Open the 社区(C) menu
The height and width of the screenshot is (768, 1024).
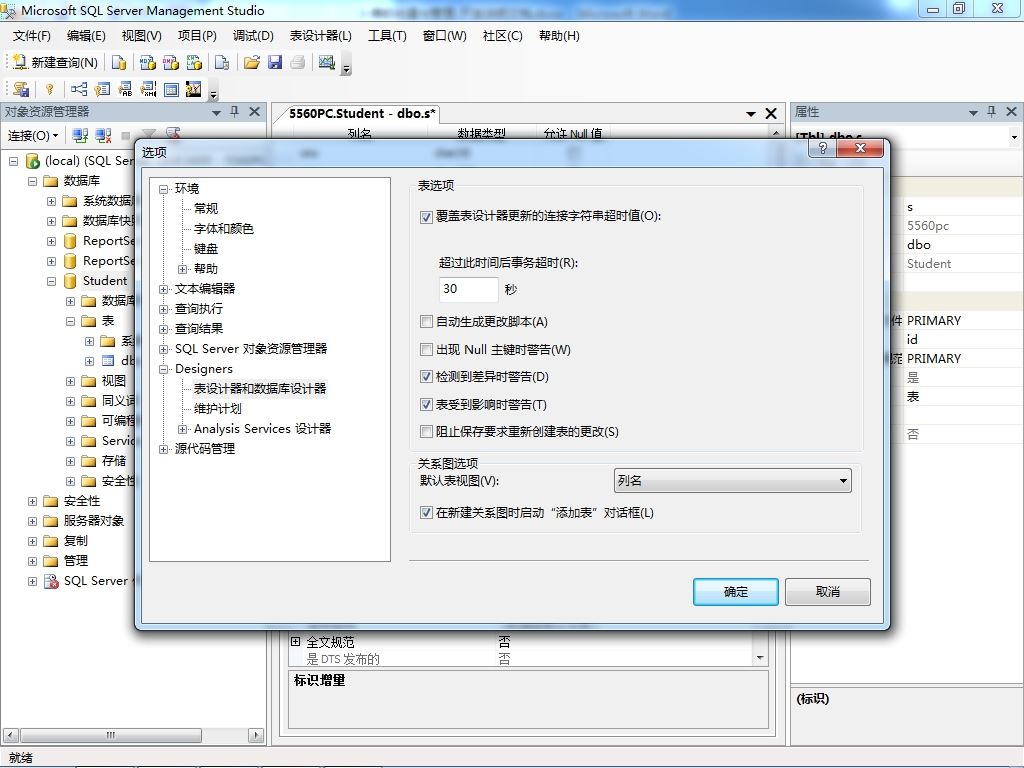502,36
